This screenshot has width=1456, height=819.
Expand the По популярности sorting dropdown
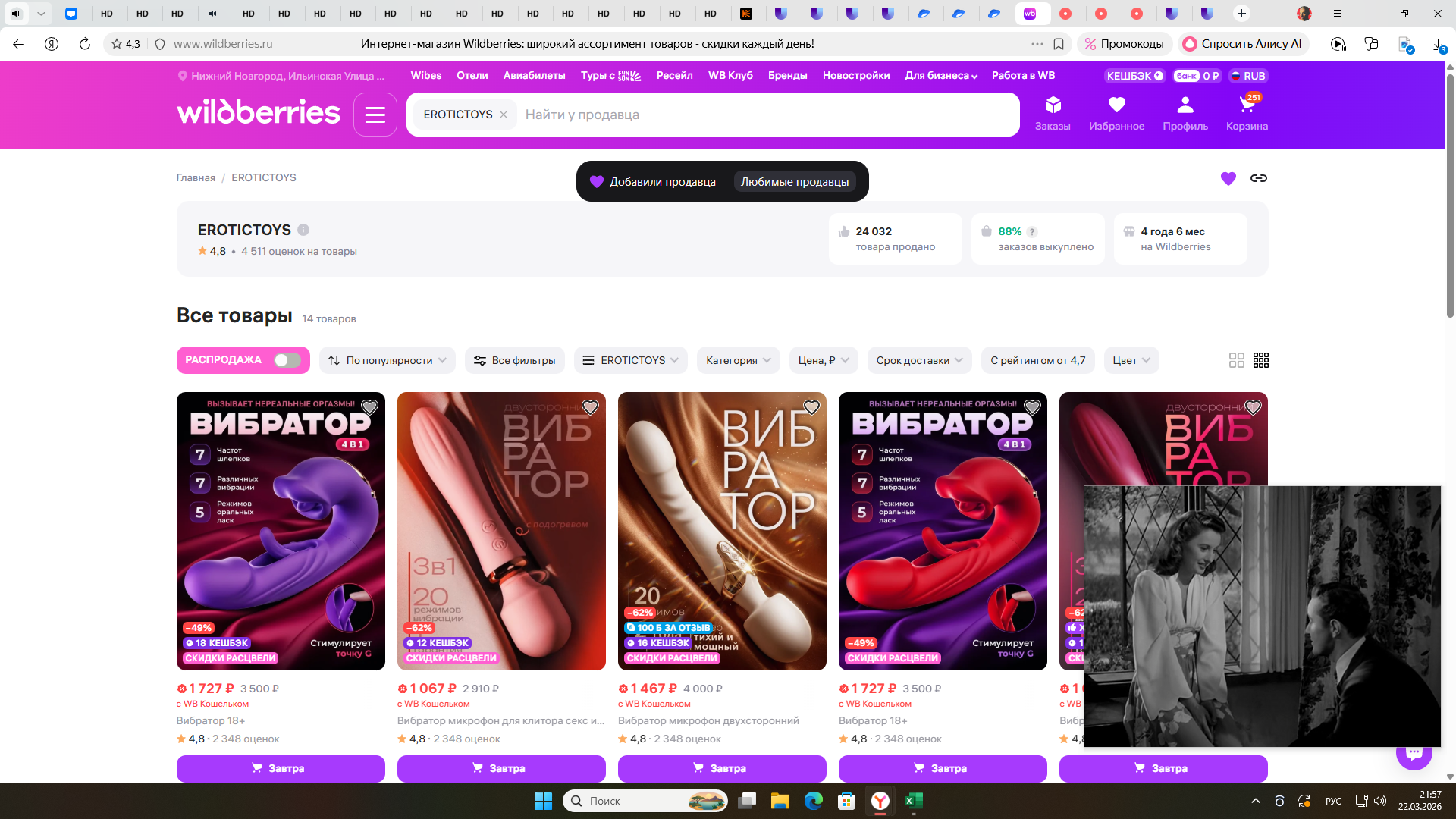388,360
